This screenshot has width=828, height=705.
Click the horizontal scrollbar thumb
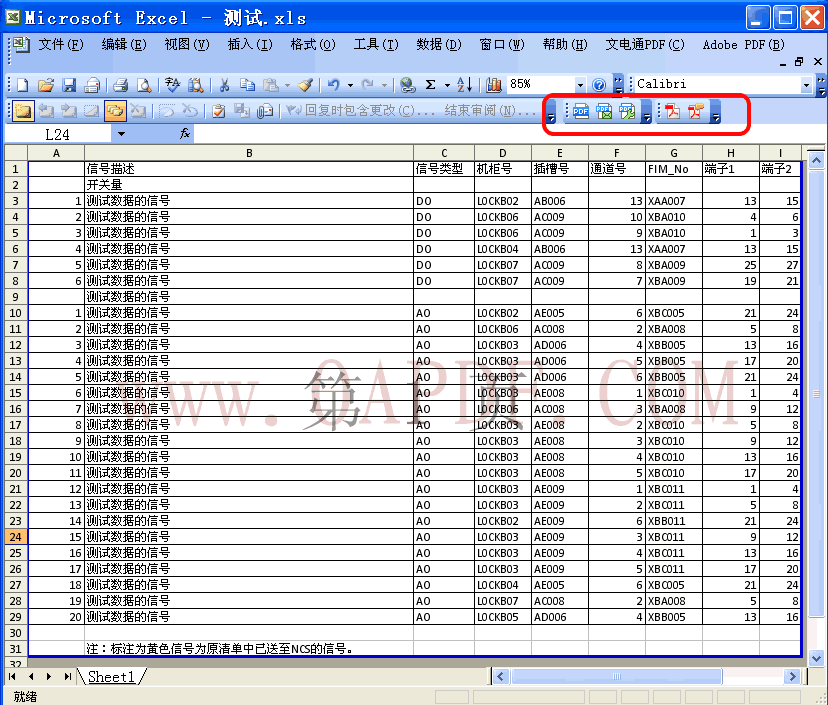[x=616, y=676]
